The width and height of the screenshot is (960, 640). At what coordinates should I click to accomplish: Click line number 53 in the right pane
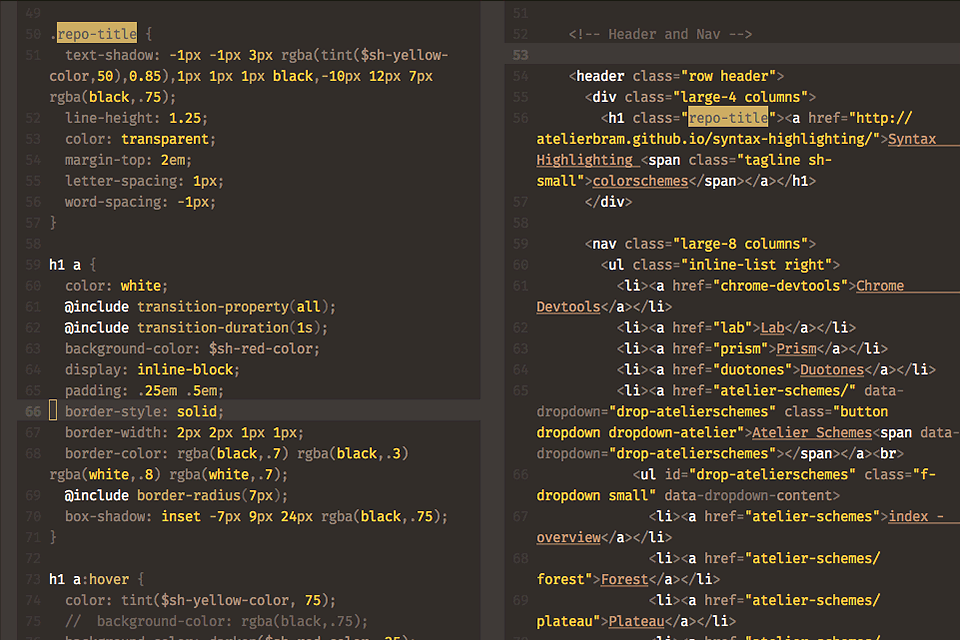[520, 55]
